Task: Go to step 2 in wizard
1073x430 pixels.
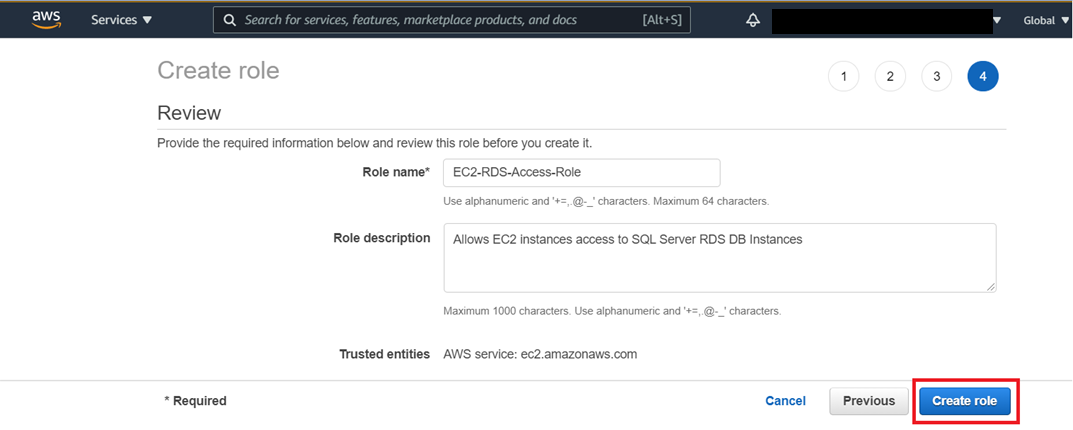Action: point(890,77)
